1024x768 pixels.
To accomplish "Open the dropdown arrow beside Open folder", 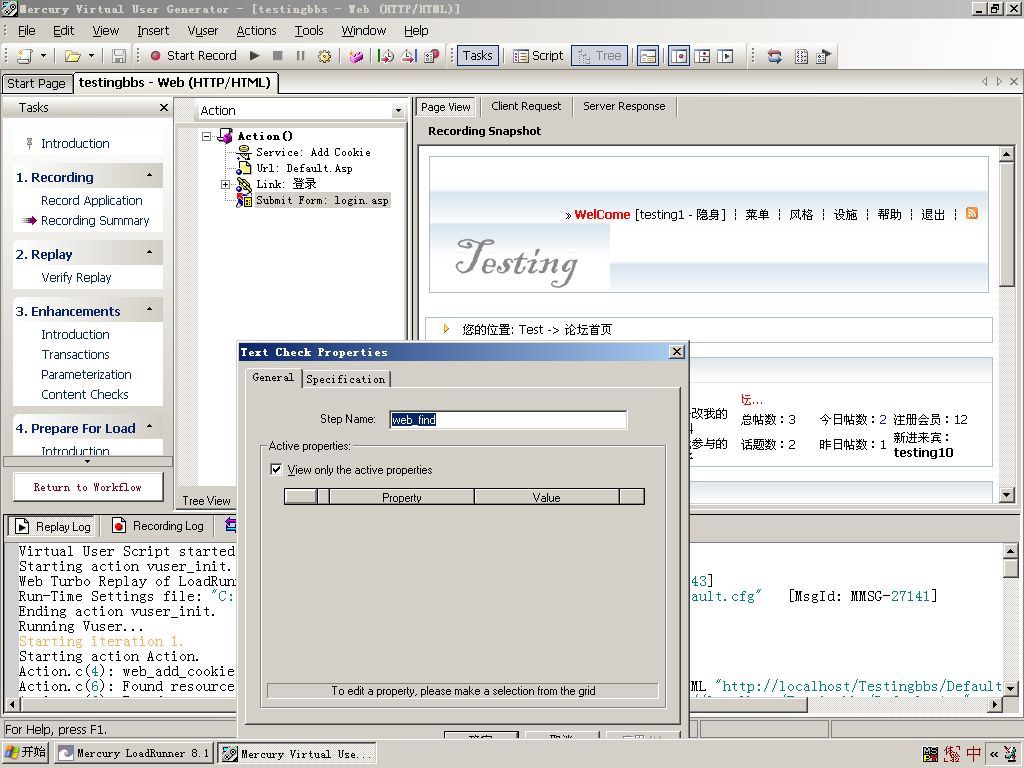I will (x=91, y=56).
